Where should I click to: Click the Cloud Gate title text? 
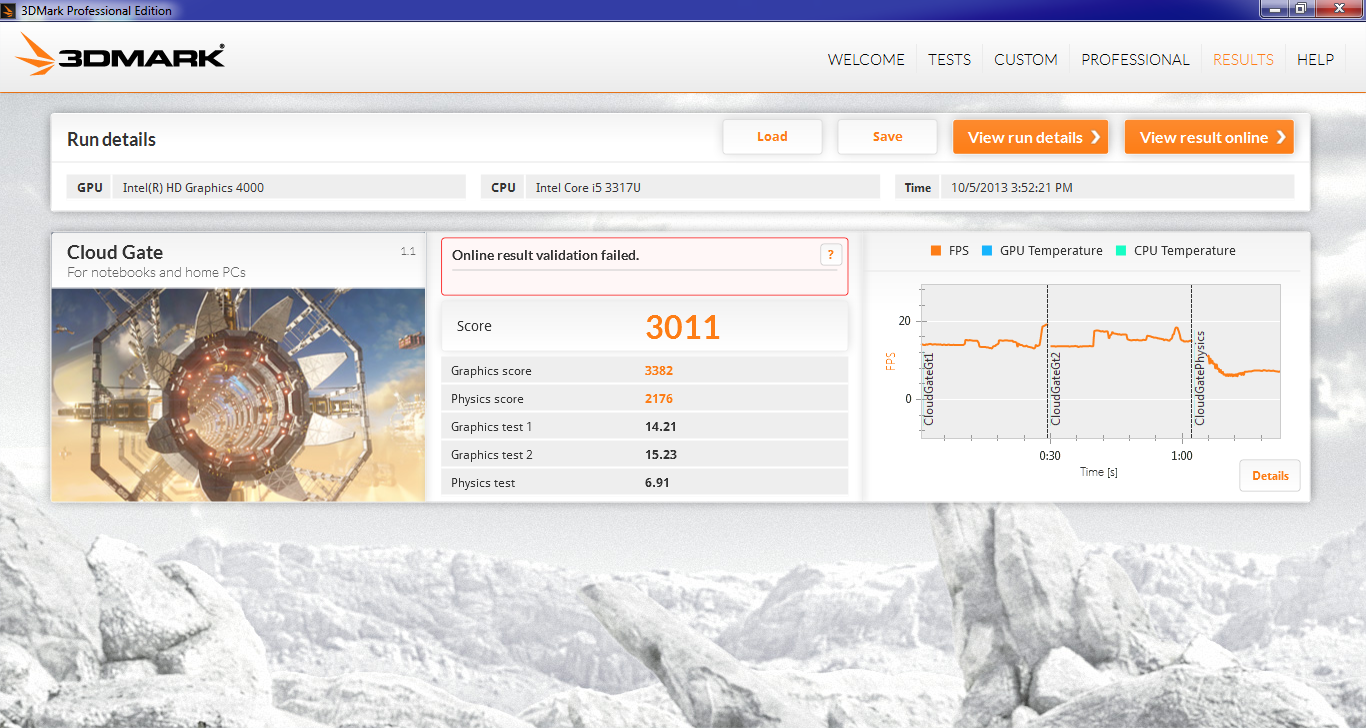tap(115, 252)
